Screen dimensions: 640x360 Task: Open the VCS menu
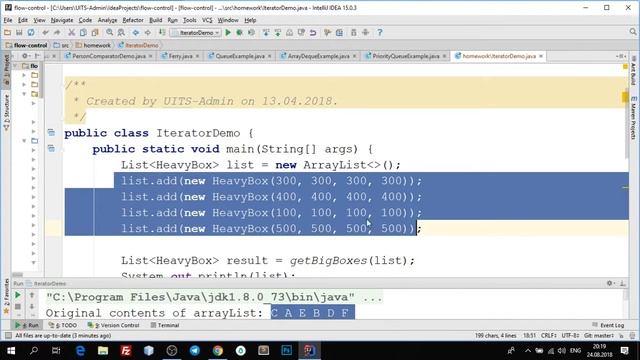(x=207, y=20)
